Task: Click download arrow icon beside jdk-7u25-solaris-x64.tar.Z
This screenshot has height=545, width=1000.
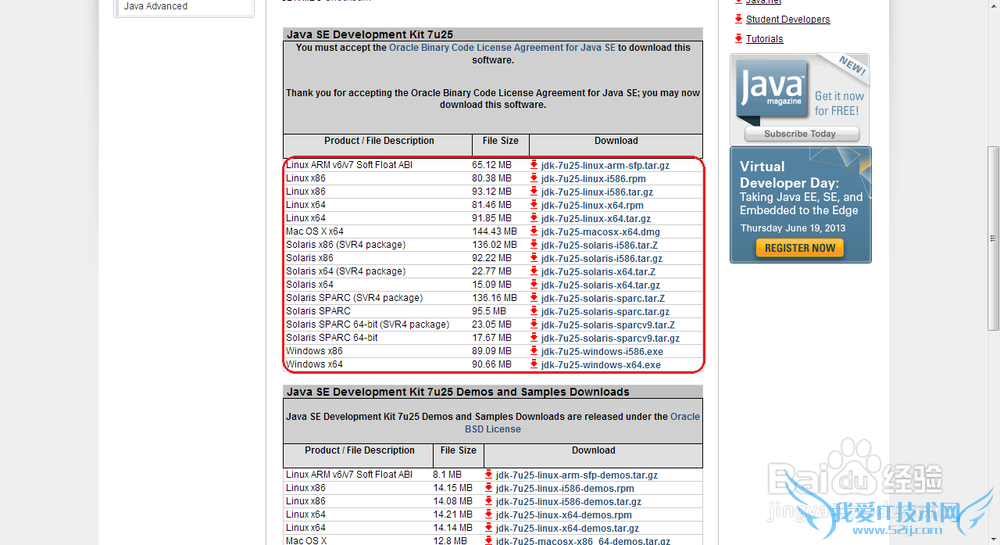Action: point(534,272)
